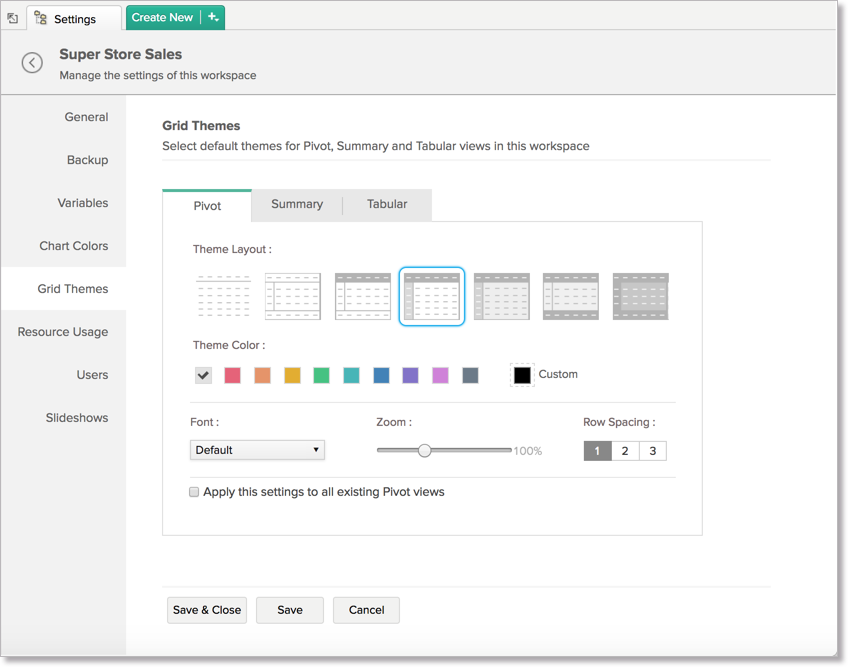The height and width of the screenshot is (667, 848).
Task: Open the Font dropdown set to Default
Action: [257, 450]
